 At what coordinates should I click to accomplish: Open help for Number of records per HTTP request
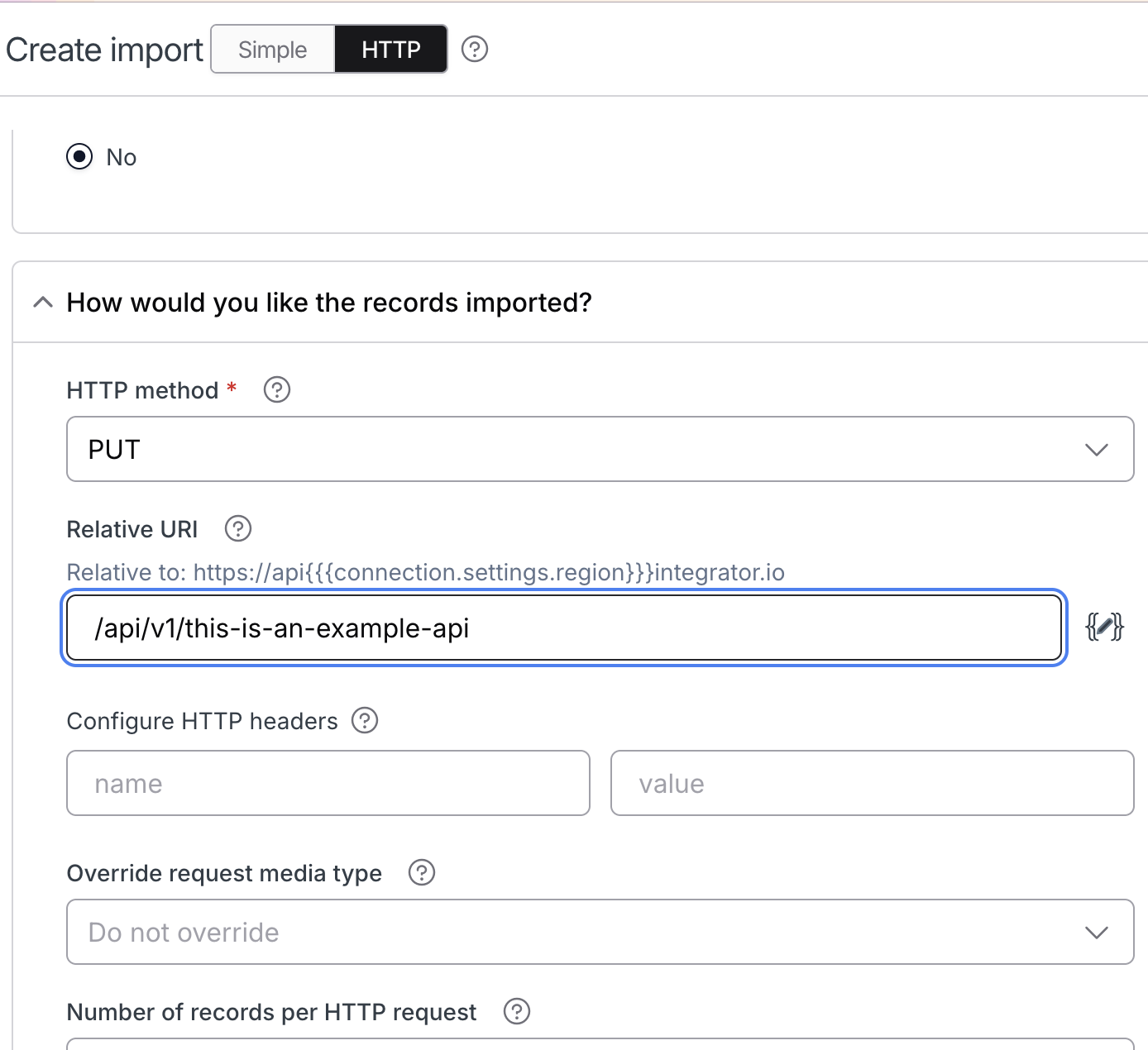click(x=517, y=1011)
